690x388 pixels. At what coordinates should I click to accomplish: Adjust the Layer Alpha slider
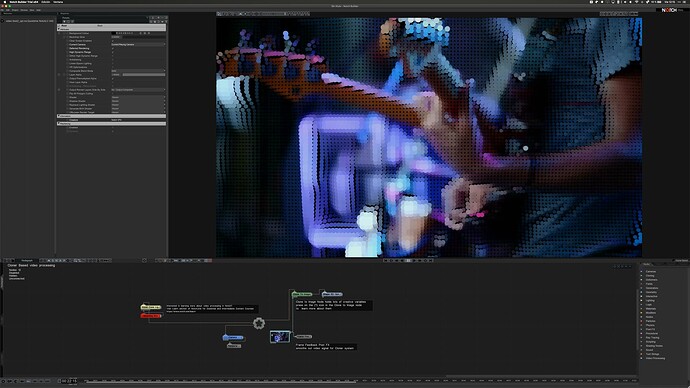[144, 75]
